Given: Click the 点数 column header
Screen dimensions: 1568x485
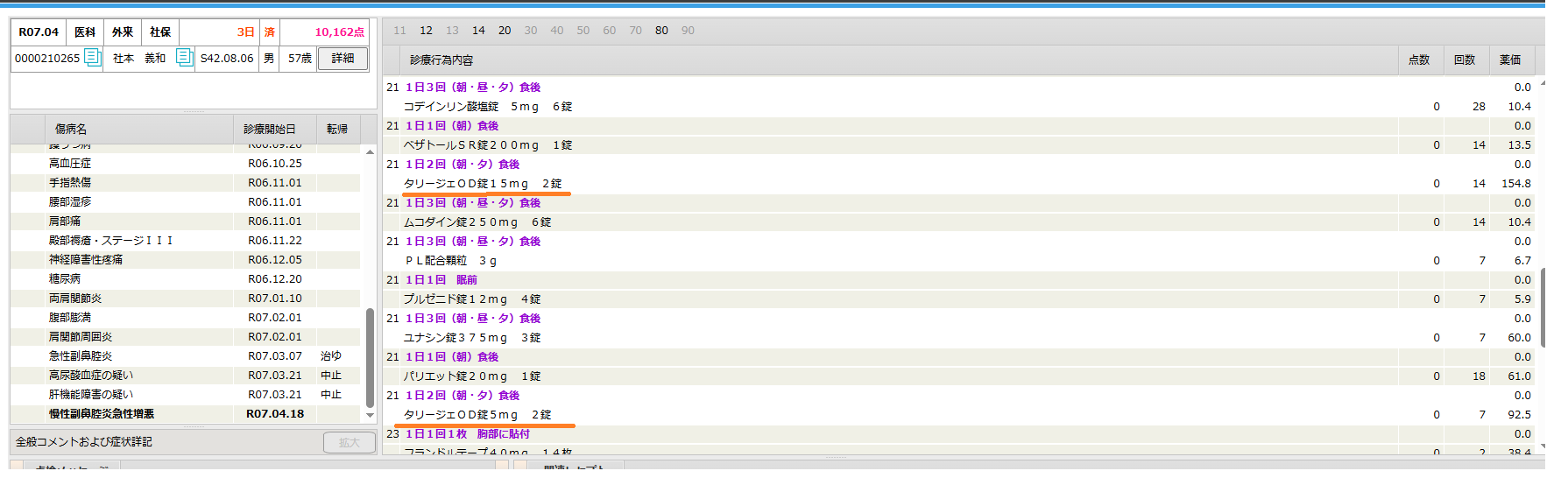Looking at the screenshot, I should pyautogui.click(x=1419, y=60).
